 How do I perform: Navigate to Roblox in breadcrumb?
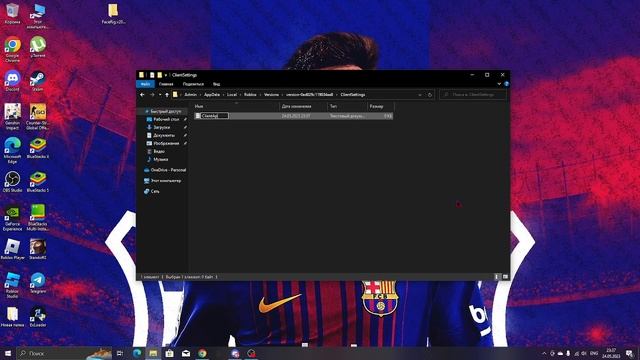click(250, 95)
